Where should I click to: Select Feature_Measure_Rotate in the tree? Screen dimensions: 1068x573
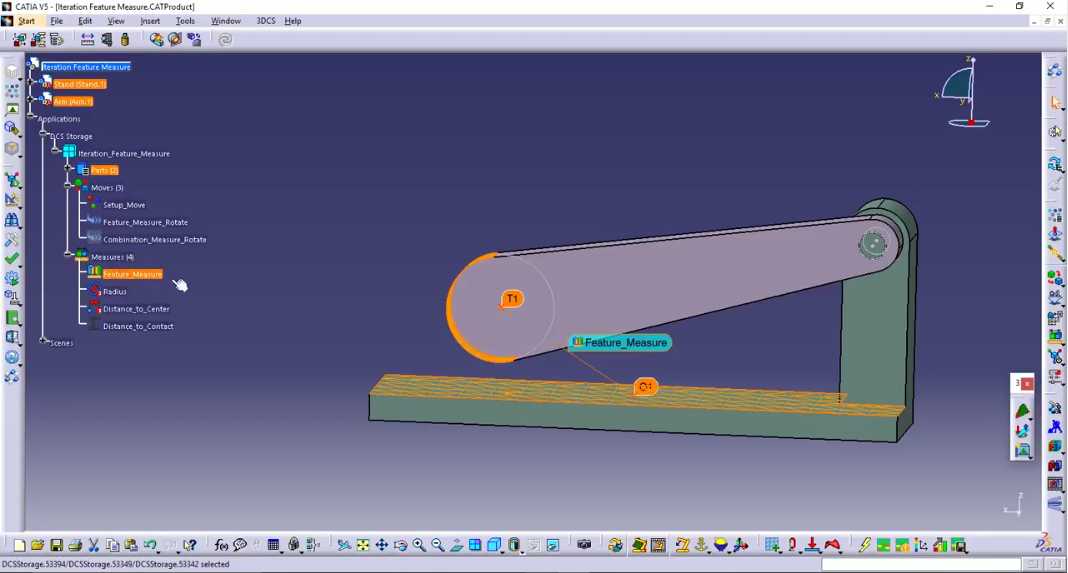pyautogui.click(x=145, y=222)
